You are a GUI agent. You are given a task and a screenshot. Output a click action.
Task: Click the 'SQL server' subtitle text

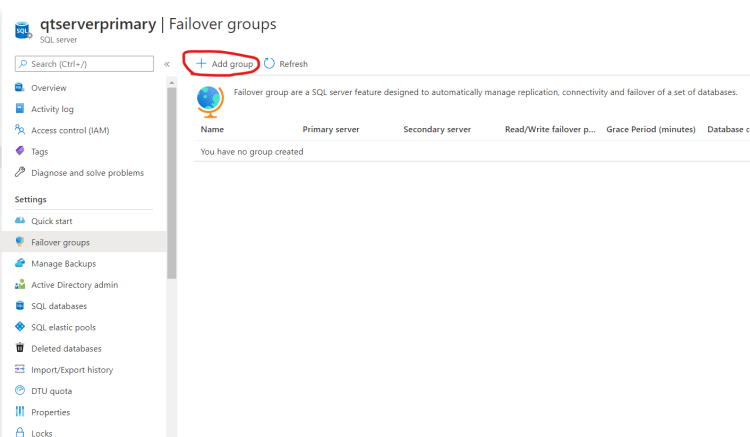click(x=58, y=40)
